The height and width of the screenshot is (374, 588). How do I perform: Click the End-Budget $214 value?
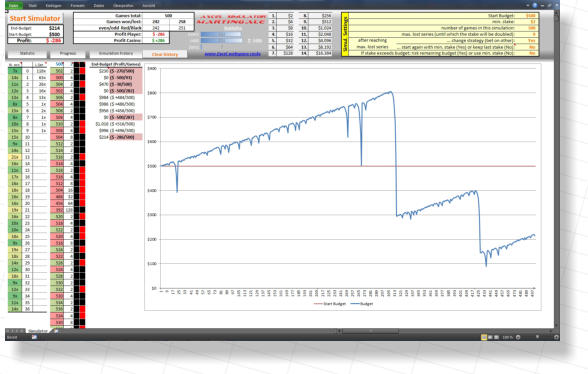[54, 28]
